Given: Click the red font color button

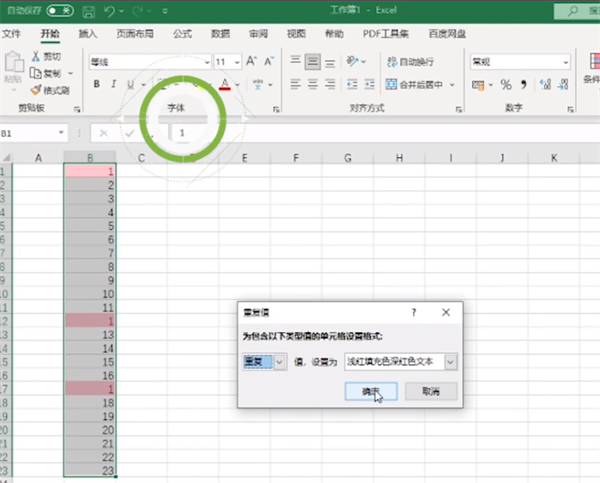Looking at the screenshot, I should (225, 84).
